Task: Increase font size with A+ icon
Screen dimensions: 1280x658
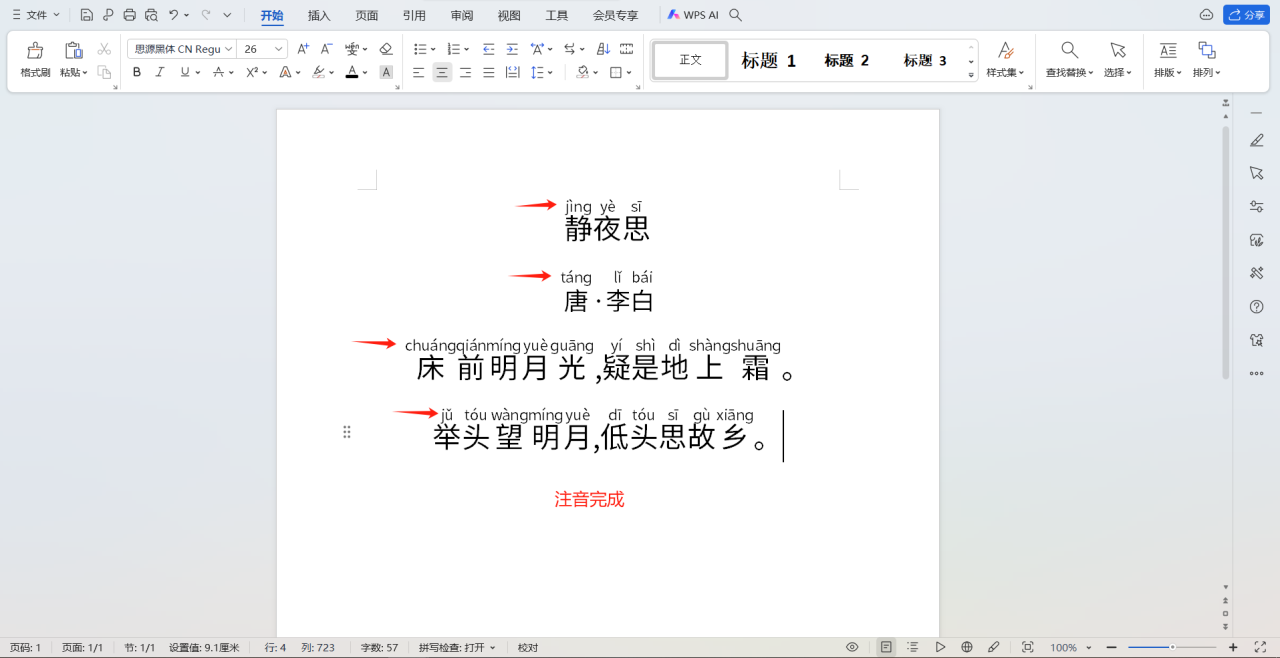Action: click(x=303, y=49)
